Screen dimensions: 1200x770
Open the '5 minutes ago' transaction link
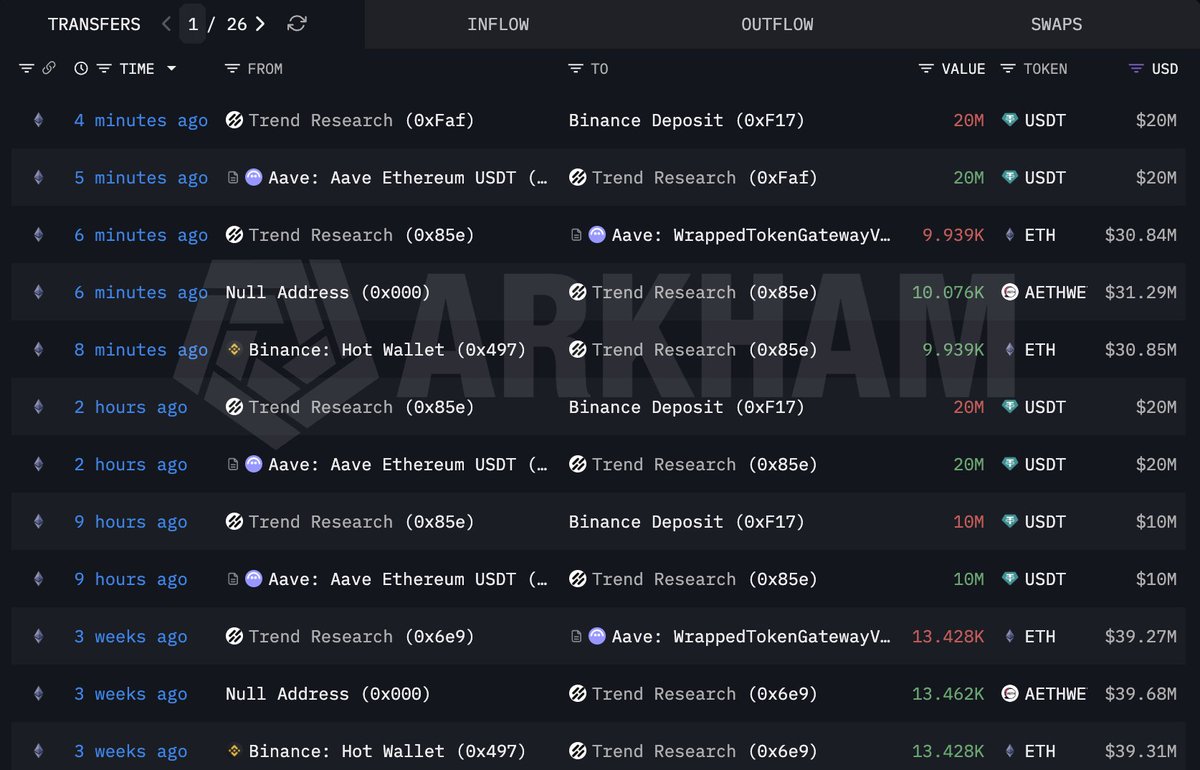(141, 177)
